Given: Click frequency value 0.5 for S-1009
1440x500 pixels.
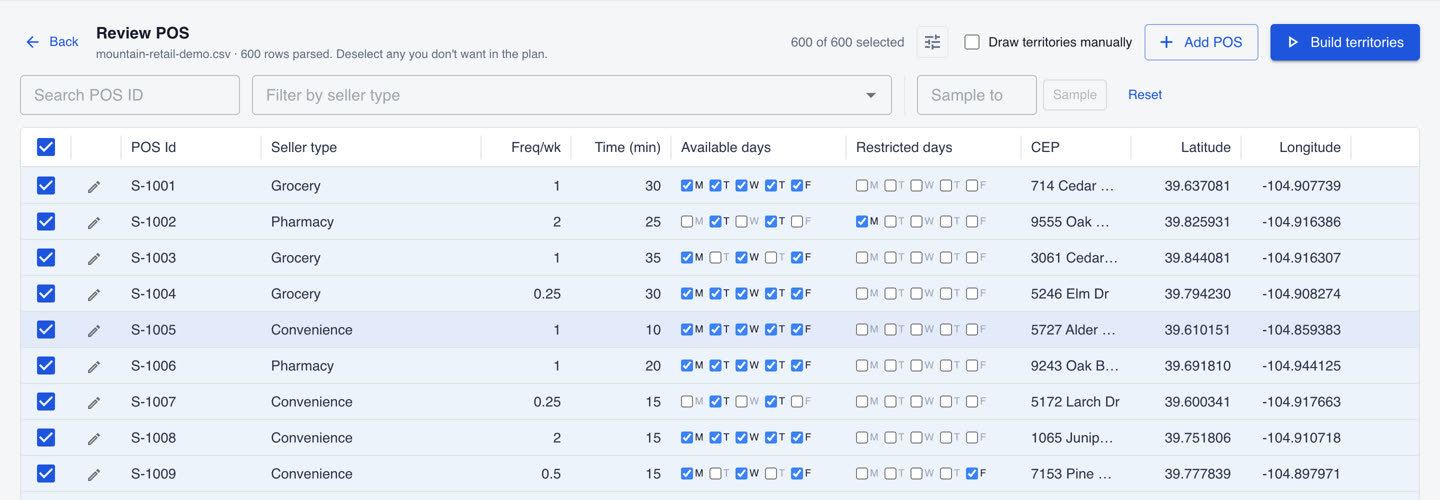Looking at the screenshot, I should point(551,474).
